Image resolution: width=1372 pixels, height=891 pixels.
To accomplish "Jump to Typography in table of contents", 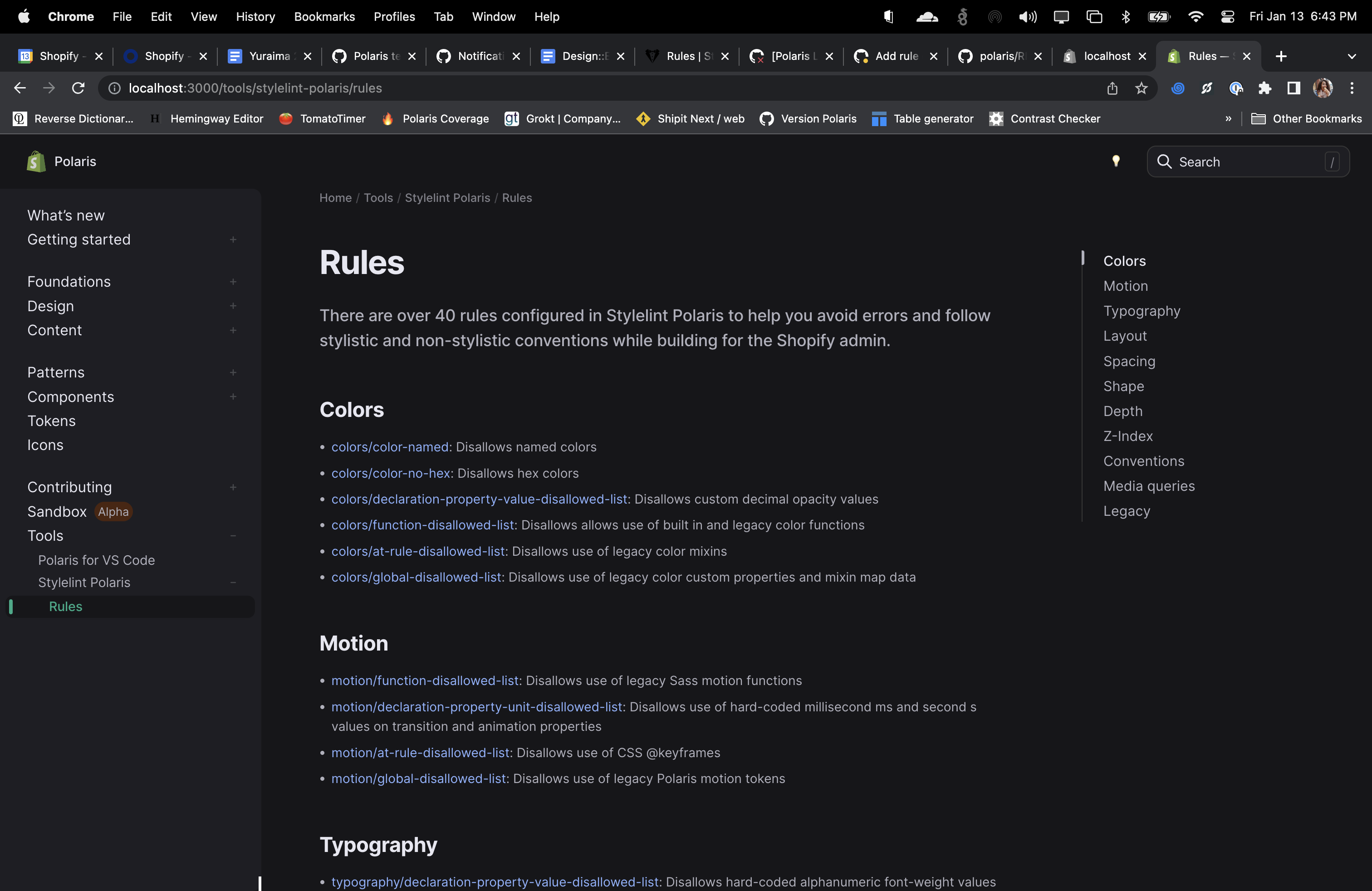I will [1142, 311].
